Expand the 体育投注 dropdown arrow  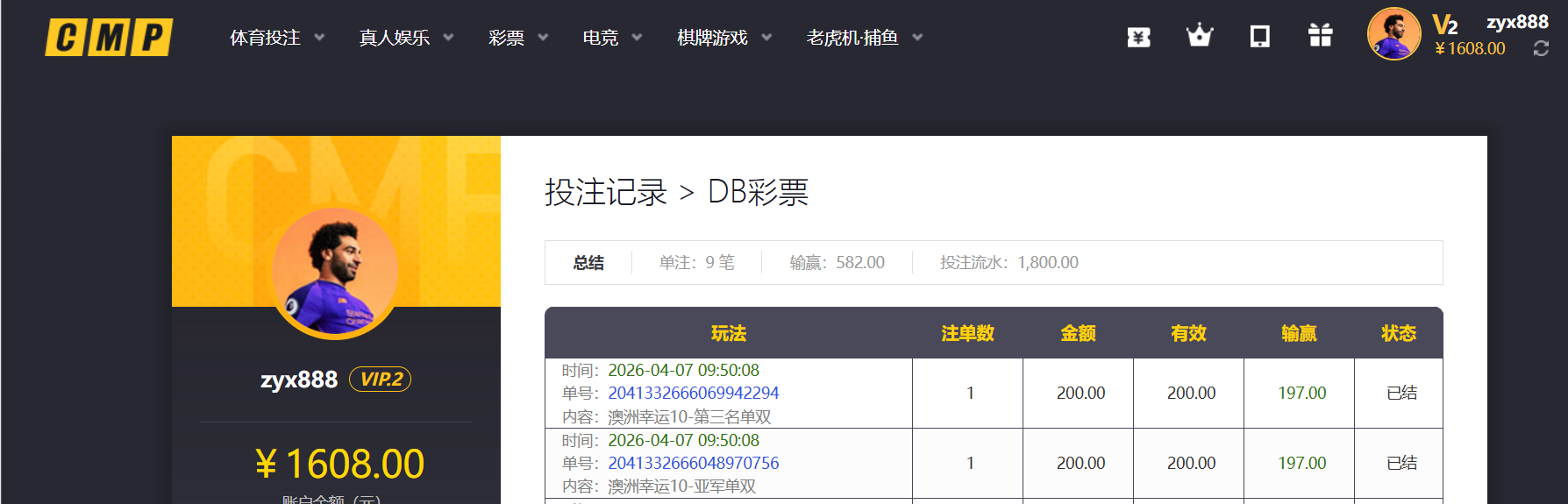coord(319,38)
